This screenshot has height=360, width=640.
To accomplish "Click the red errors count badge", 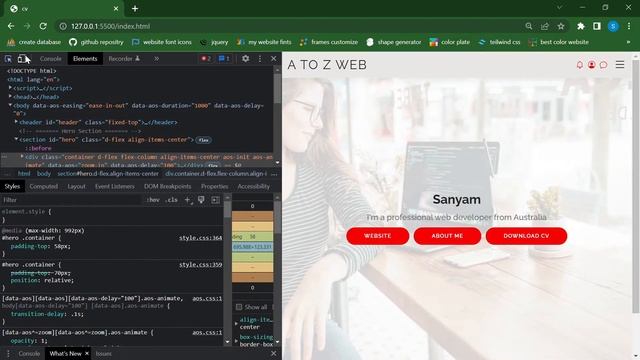I will coord(206,59).
